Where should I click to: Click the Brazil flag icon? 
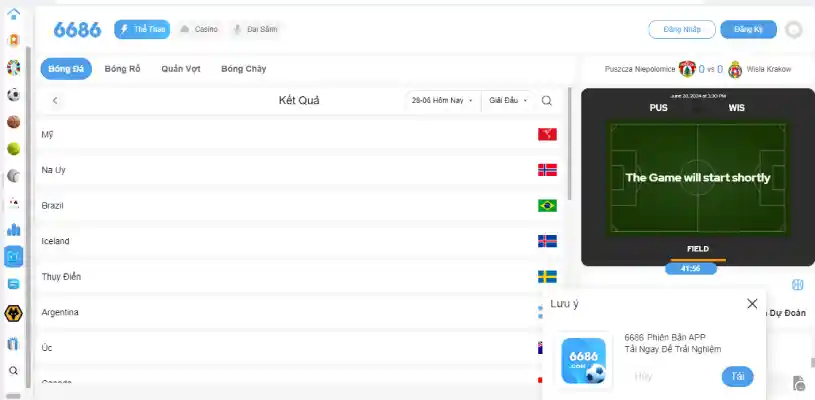[x=547, y=206]
